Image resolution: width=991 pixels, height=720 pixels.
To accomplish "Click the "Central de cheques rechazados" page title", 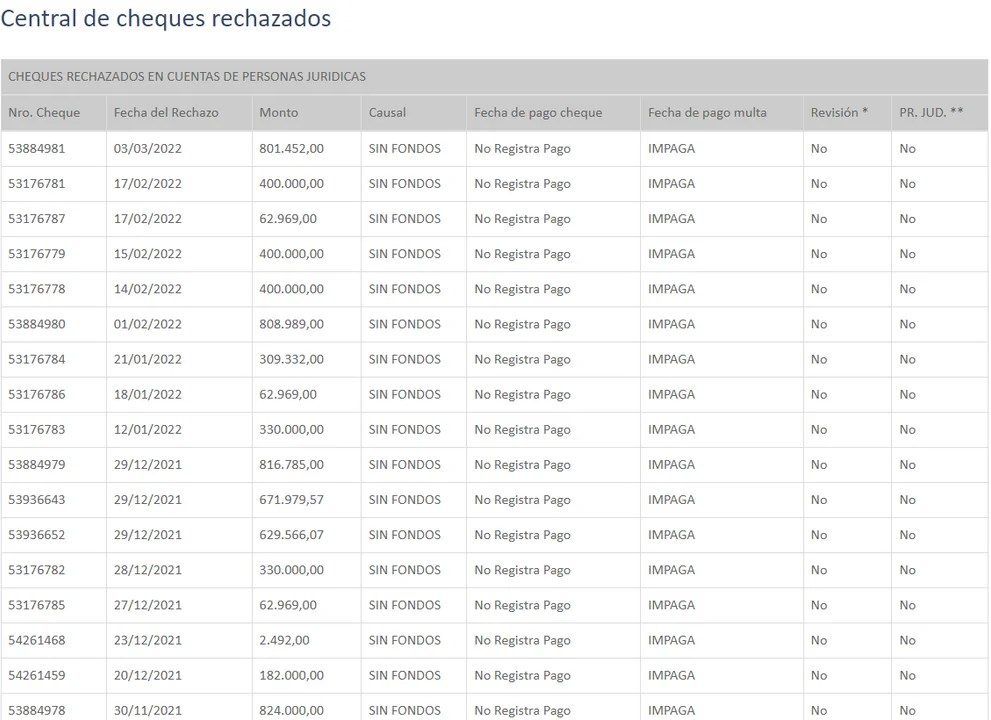I will [166, 19].
